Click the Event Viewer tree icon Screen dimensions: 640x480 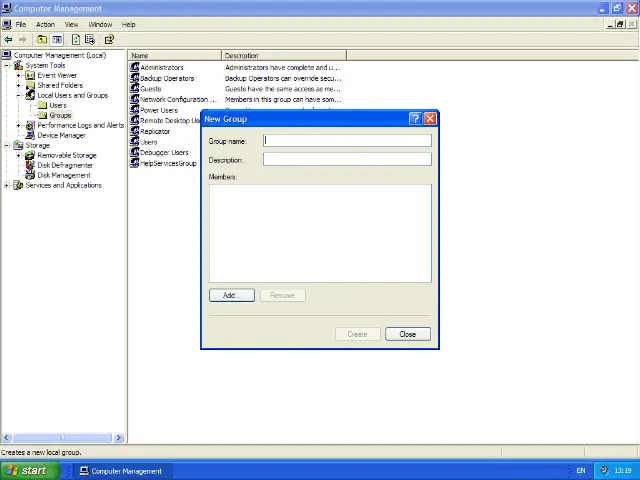point(30,75)
